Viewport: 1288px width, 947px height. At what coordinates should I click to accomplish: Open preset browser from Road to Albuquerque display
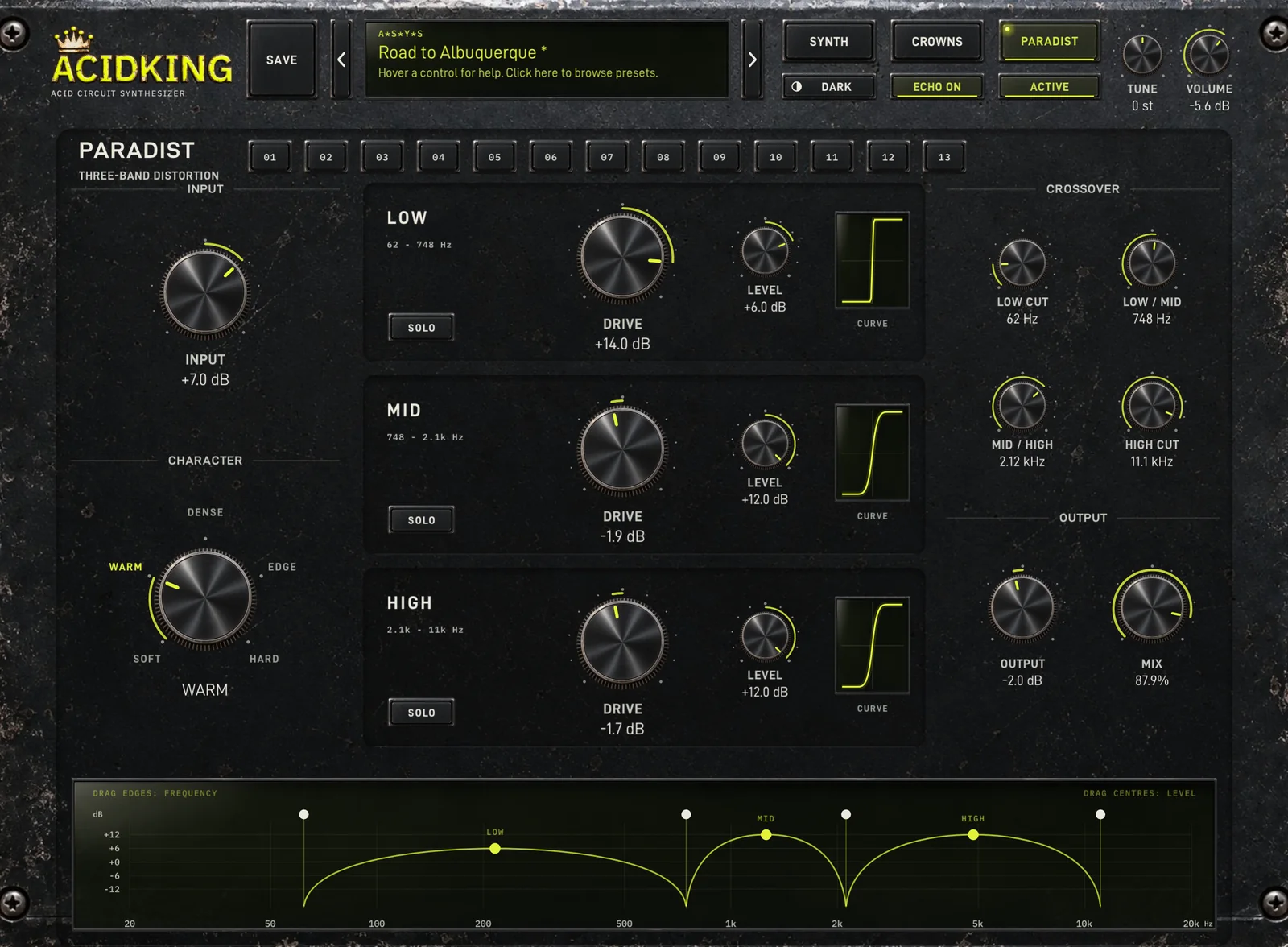coord(547,60)
